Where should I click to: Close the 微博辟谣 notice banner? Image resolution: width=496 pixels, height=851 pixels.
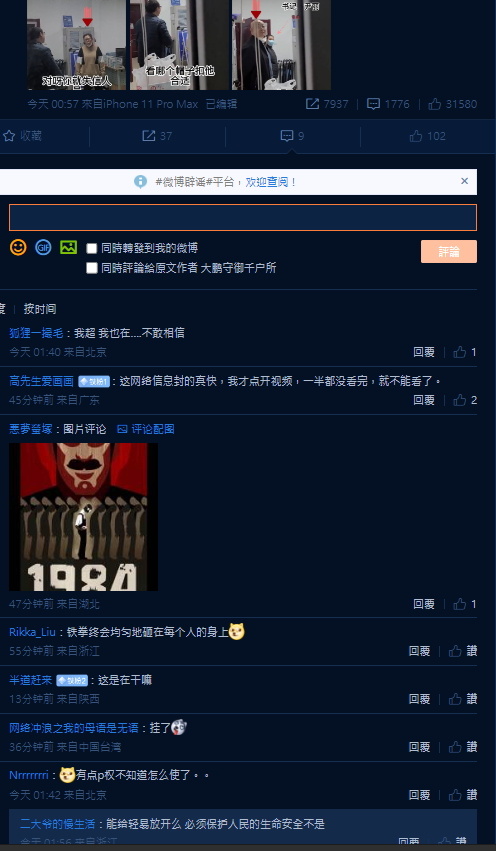[x=465, y=181]
